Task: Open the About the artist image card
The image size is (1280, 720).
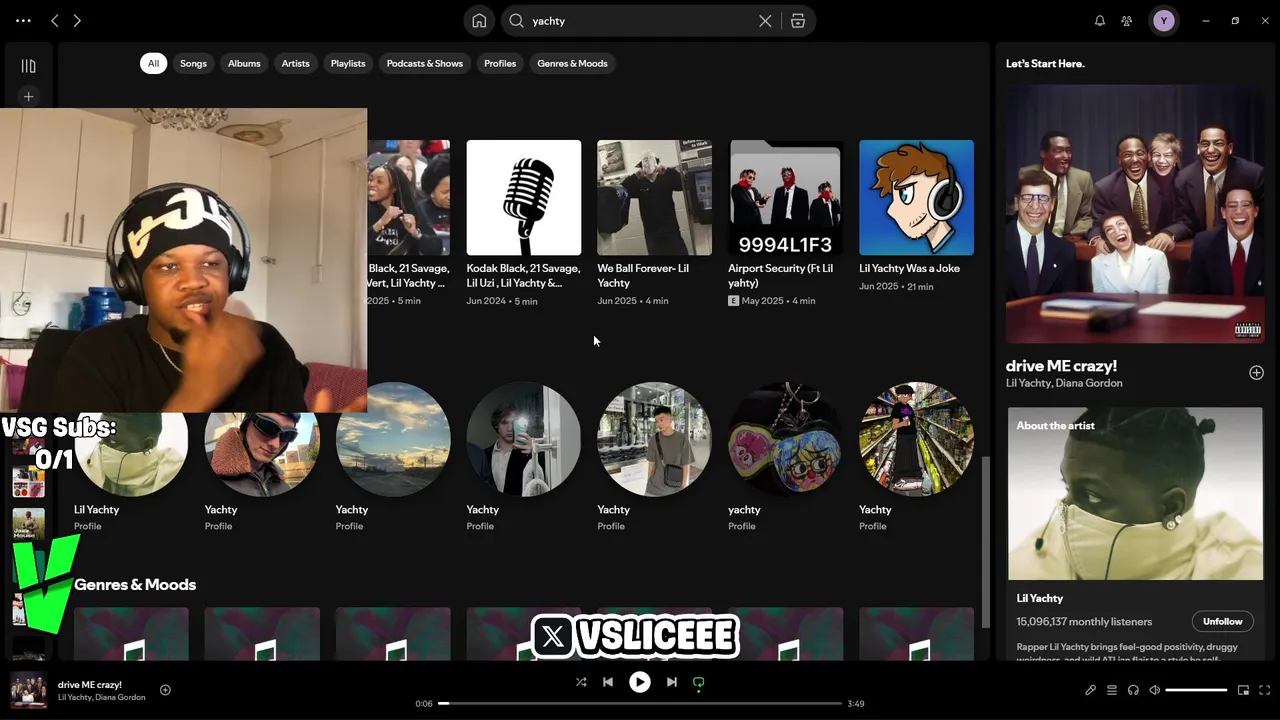Action: [x=1135, y=494]
